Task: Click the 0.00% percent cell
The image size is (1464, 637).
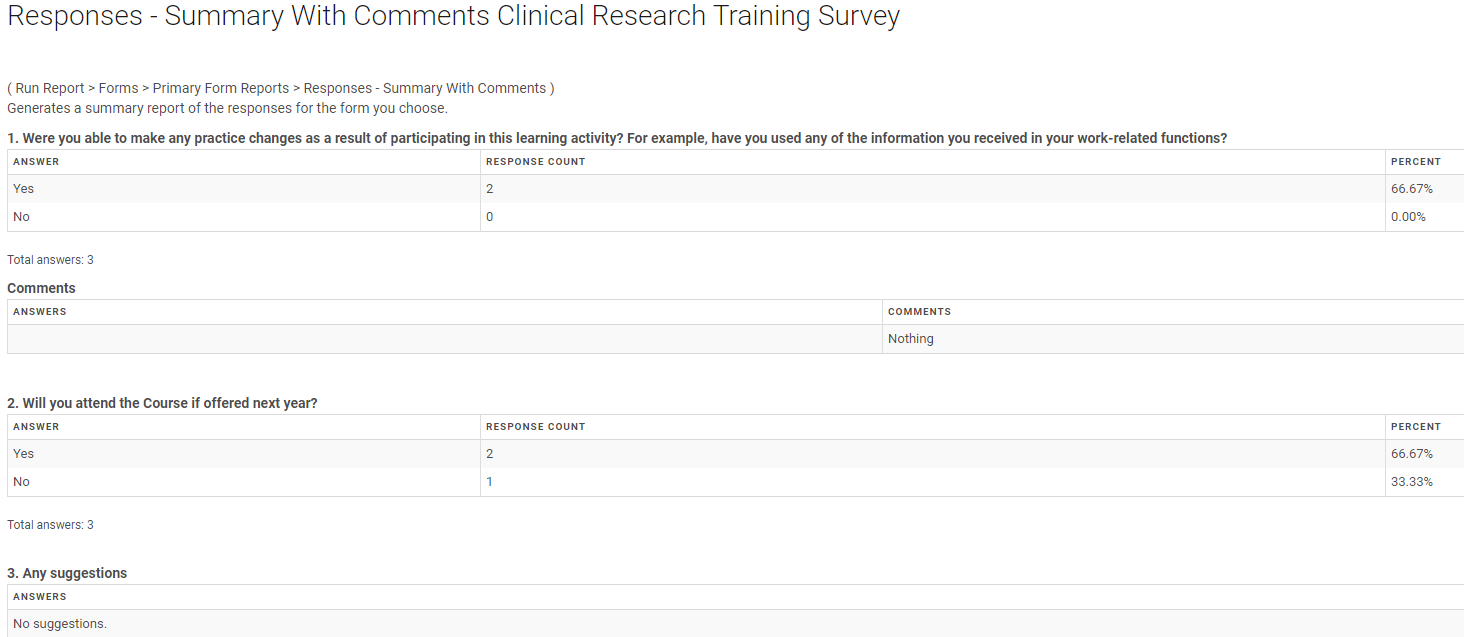Action: tap(1408, 217)
